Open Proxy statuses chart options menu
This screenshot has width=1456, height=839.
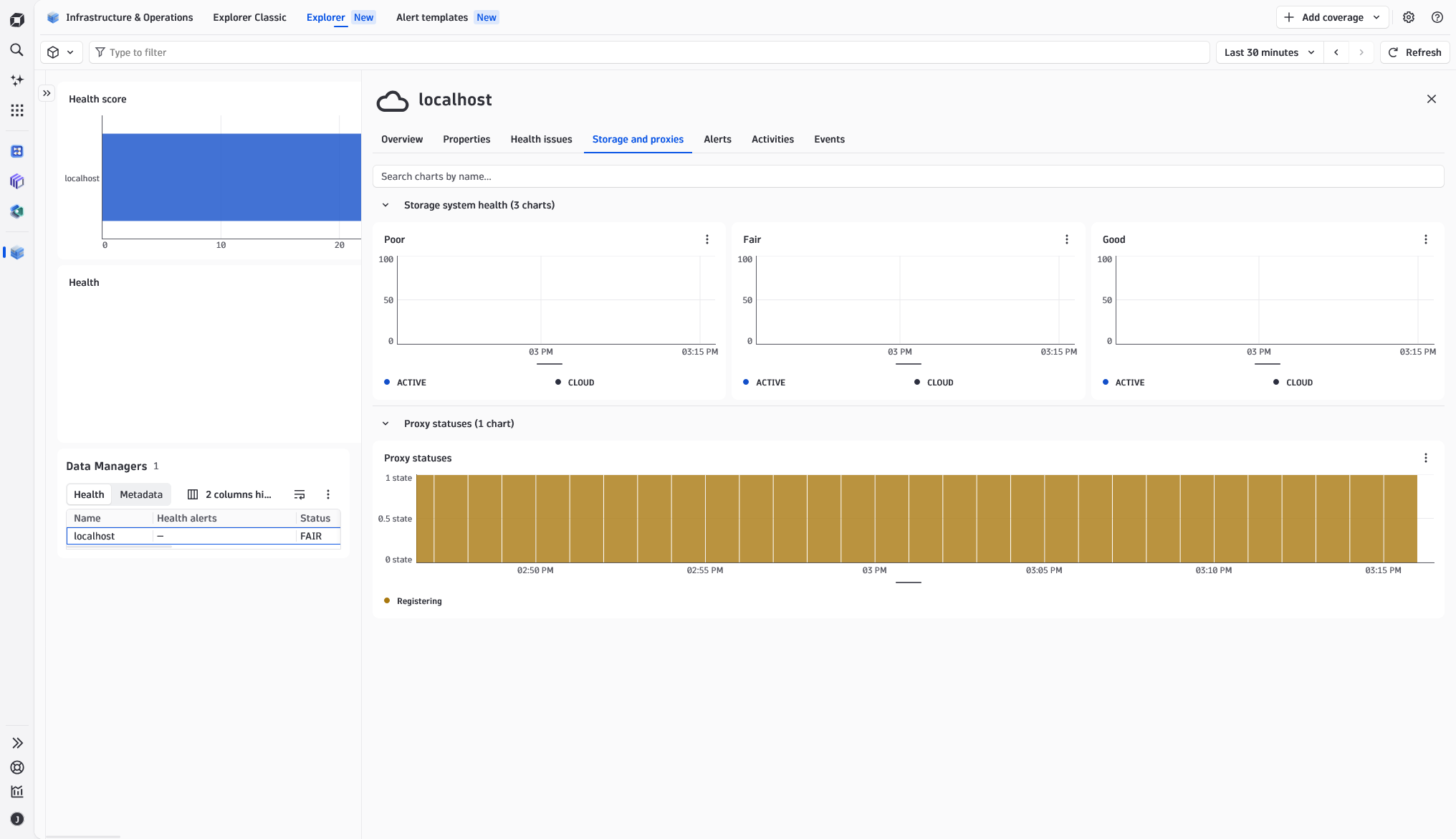(1426, 458)
